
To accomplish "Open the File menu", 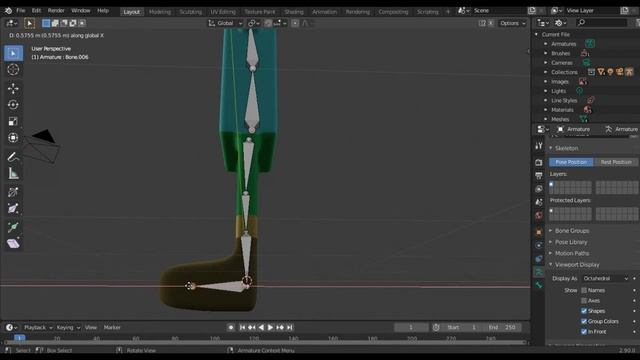I will click(x=21, y=11).
